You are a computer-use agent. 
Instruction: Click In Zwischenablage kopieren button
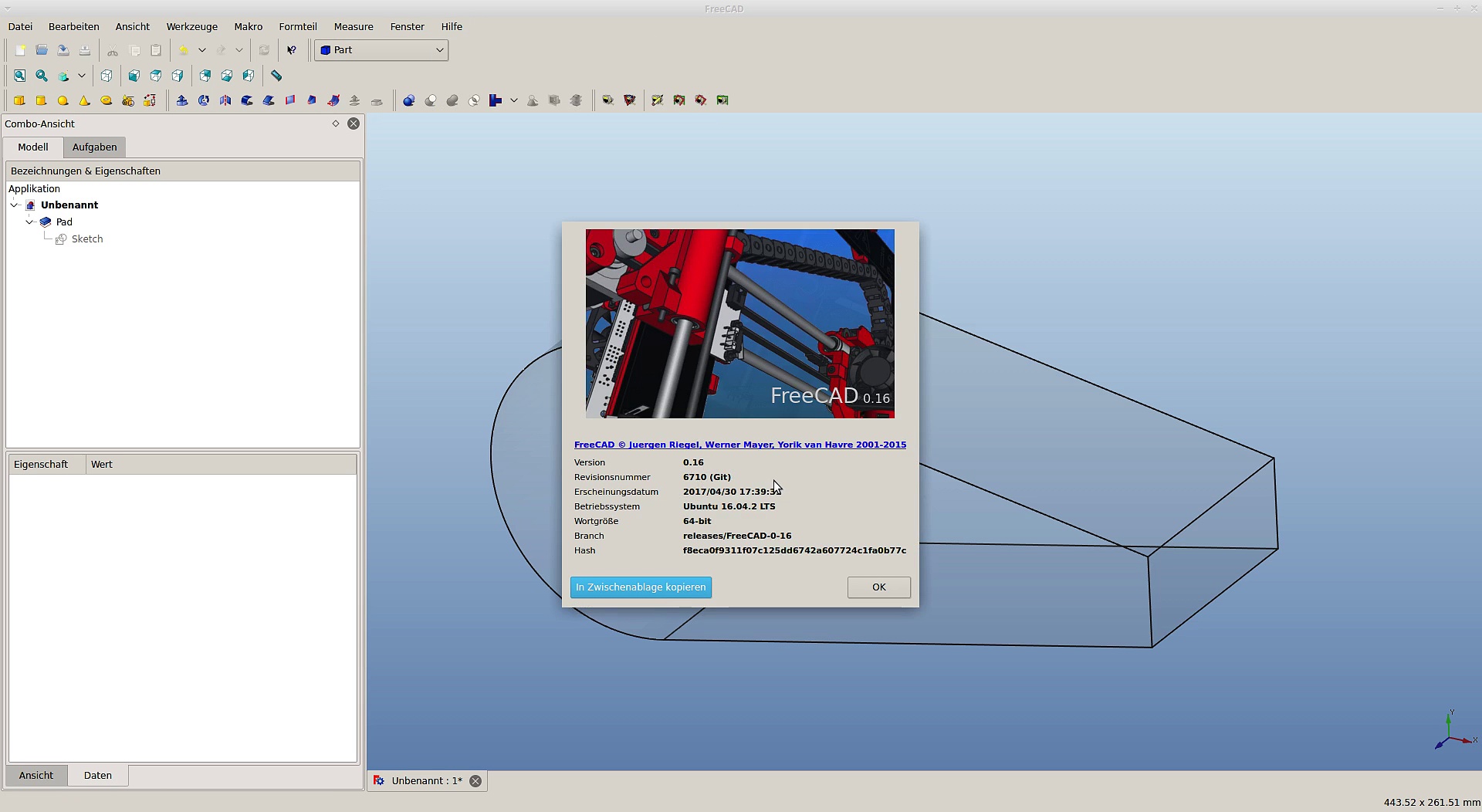(641, 587)
